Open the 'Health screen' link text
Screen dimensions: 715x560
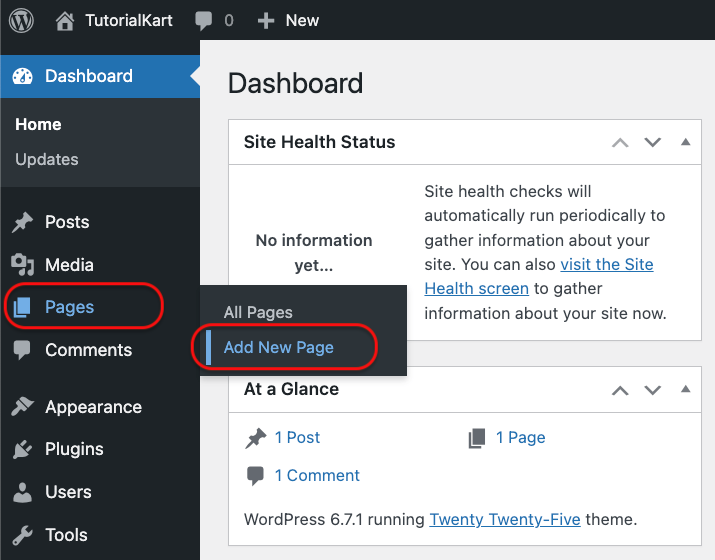(477, 289)
